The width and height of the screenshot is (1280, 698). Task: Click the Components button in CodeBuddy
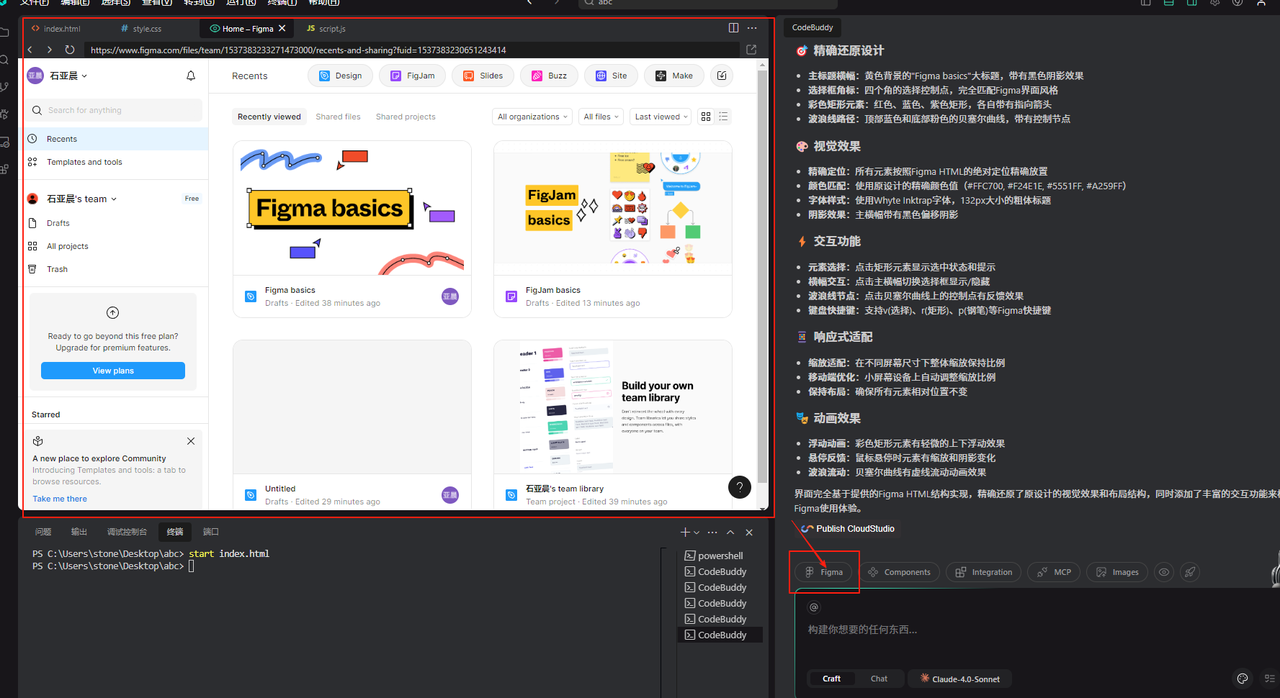coord(899,572)
